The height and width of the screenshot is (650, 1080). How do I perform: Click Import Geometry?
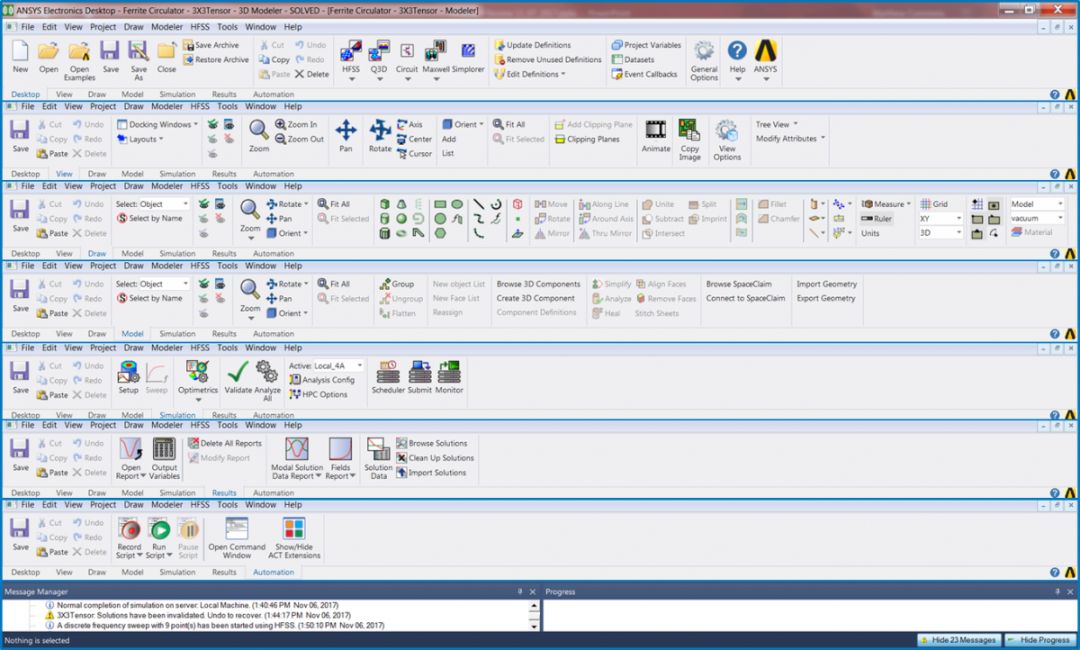click(x=827, y=284)
